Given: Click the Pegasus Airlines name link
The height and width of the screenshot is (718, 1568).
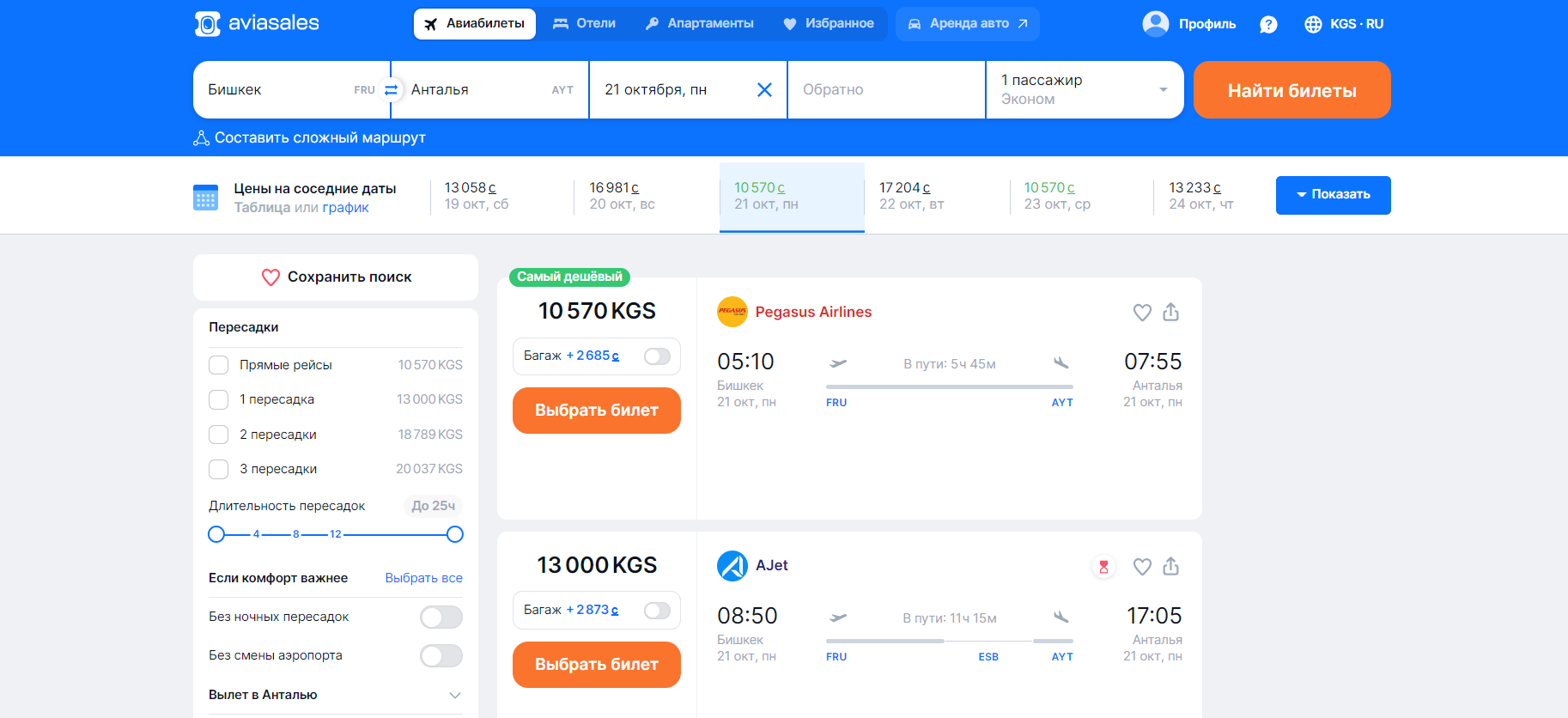Looking at the screenshot, I should tap(813, 312).
